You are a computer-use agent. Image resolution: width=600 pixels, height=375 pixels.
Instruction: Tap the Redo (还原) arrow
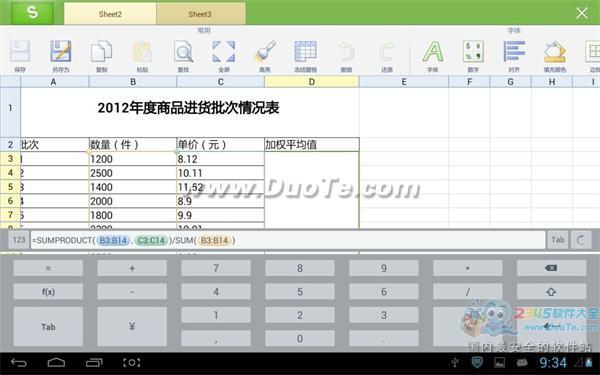[387, 55]
